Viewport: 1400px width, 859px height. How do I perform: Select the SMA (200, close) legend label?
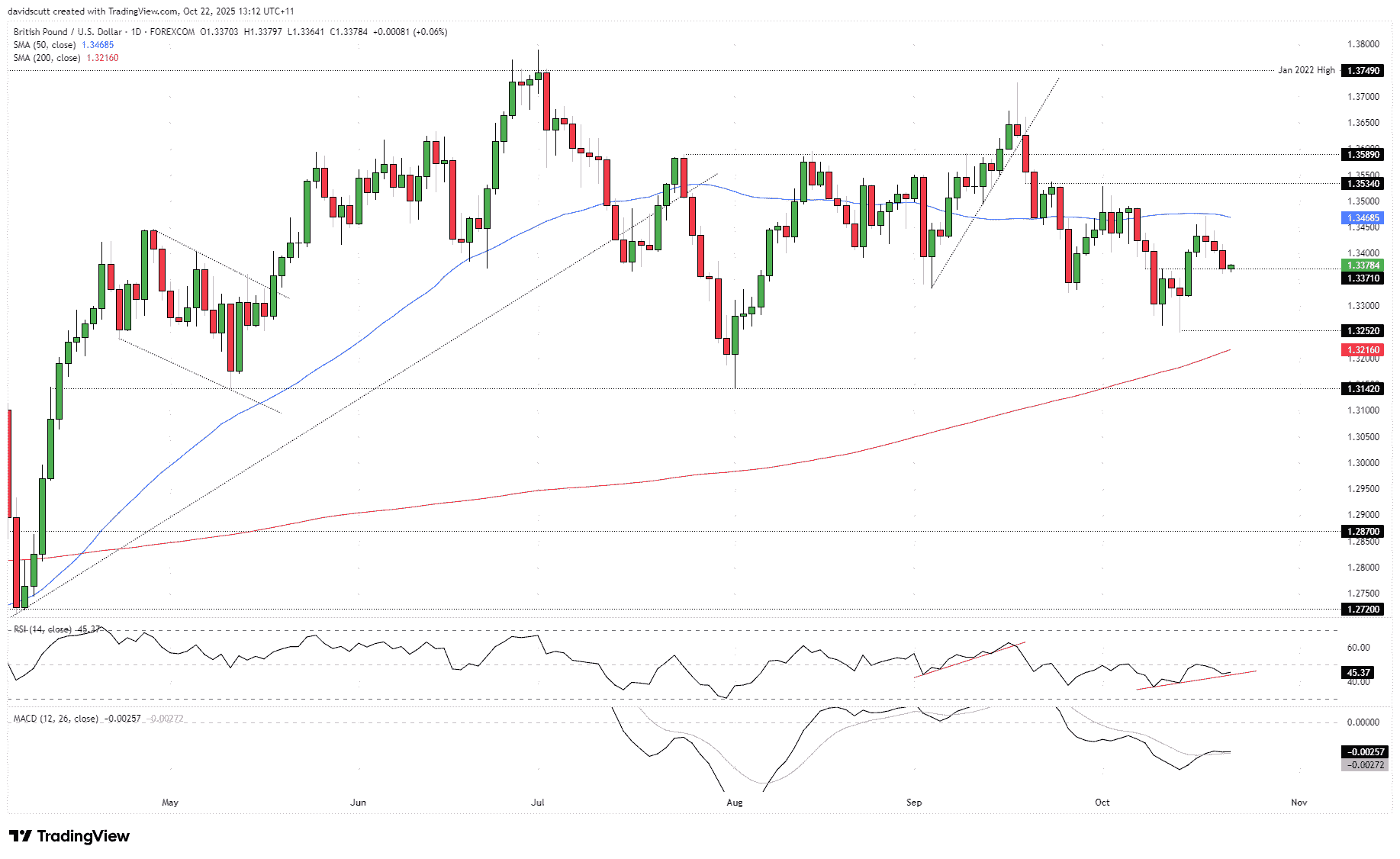tap(47, 58)
